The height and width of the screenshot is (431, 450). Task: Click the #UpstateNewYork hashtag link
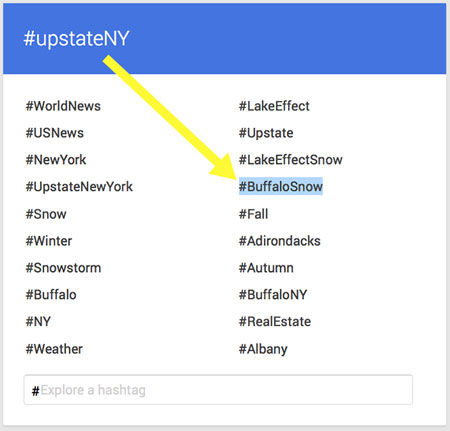pyautogui.click(x=79, y=187)
